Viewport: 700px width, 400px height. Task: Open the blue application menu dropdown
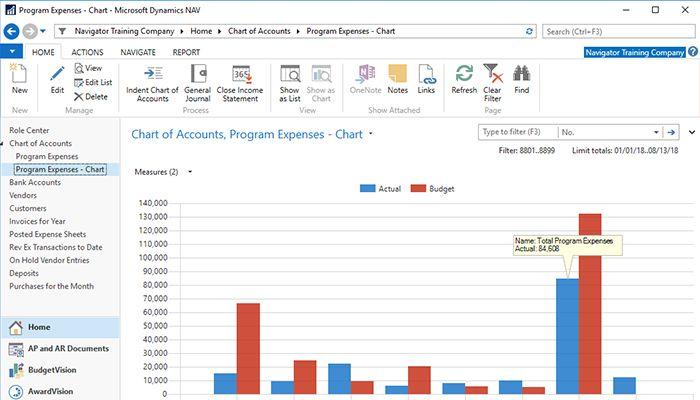click(12, 51)
